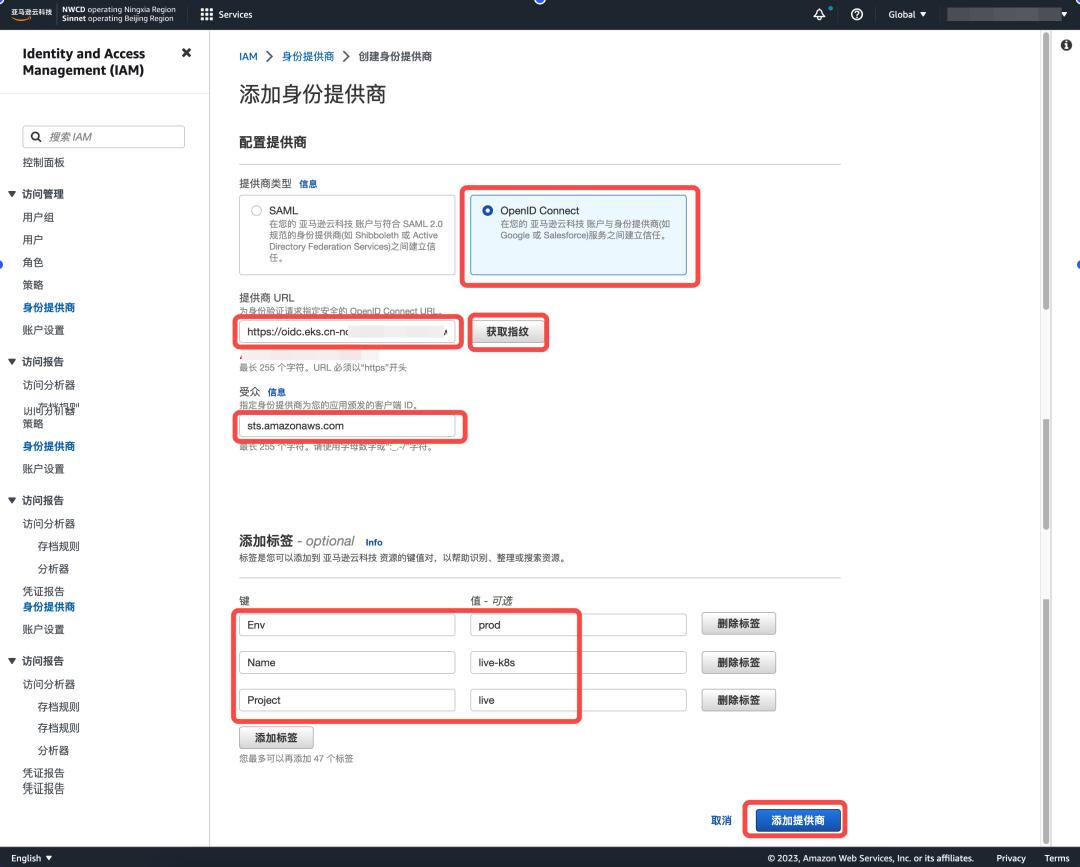
Task: Close the IAM navigation sidebar with the X
Action: [185, 54]
